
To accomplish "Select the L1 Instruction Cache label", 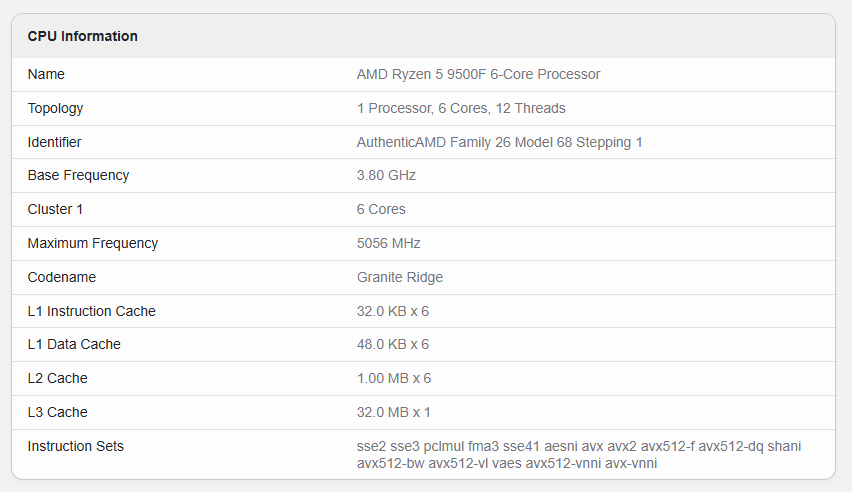I will [x=92, y=311].
